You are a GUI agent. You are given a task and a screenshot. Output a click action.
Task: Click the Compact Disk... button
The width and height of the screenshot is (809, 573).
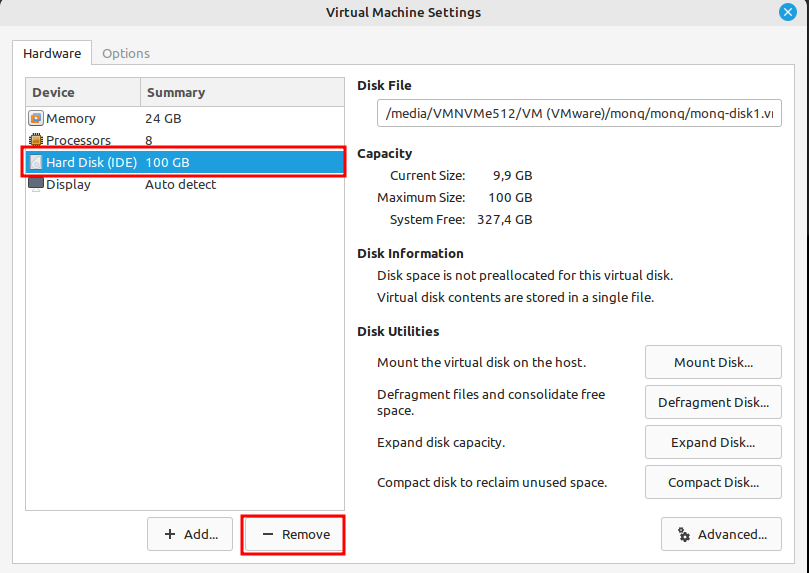pyautogui.click(x=713, y=482)
